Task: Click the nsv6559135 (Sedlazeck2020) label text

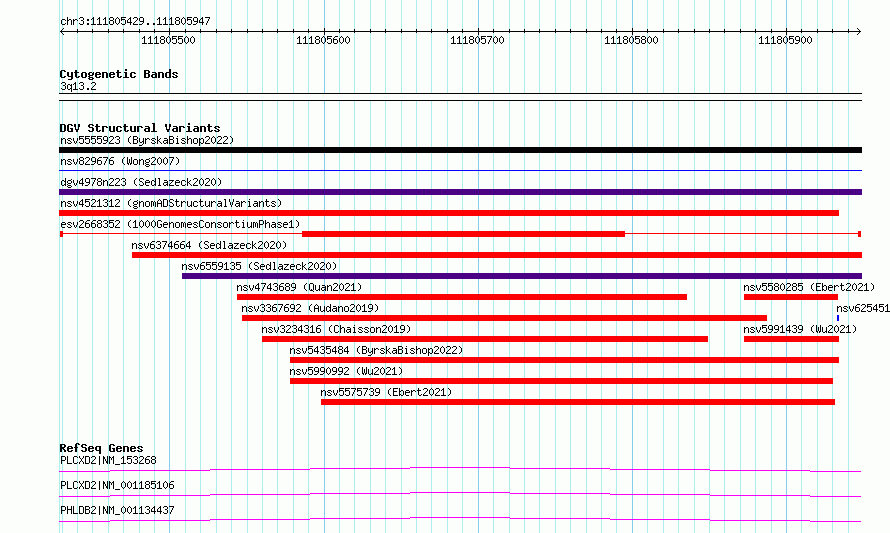Action: pyautogui.click(x=259, y=266)
